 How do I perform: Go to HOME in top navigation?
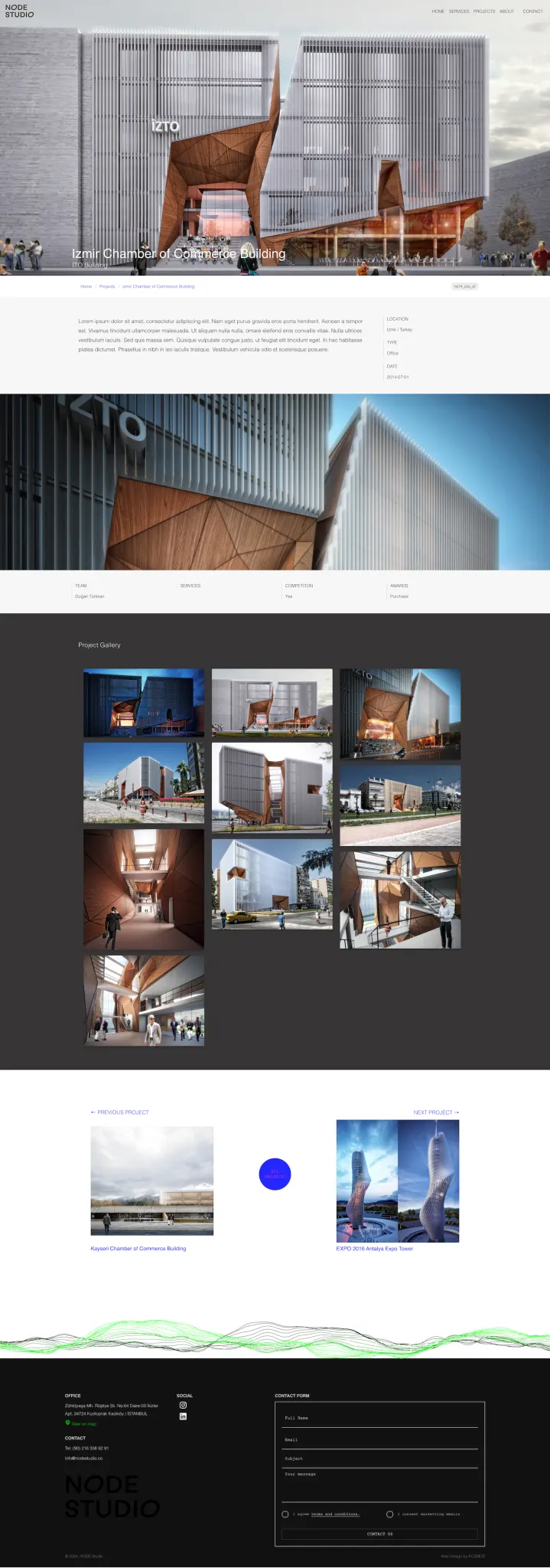tap(438, 11)
